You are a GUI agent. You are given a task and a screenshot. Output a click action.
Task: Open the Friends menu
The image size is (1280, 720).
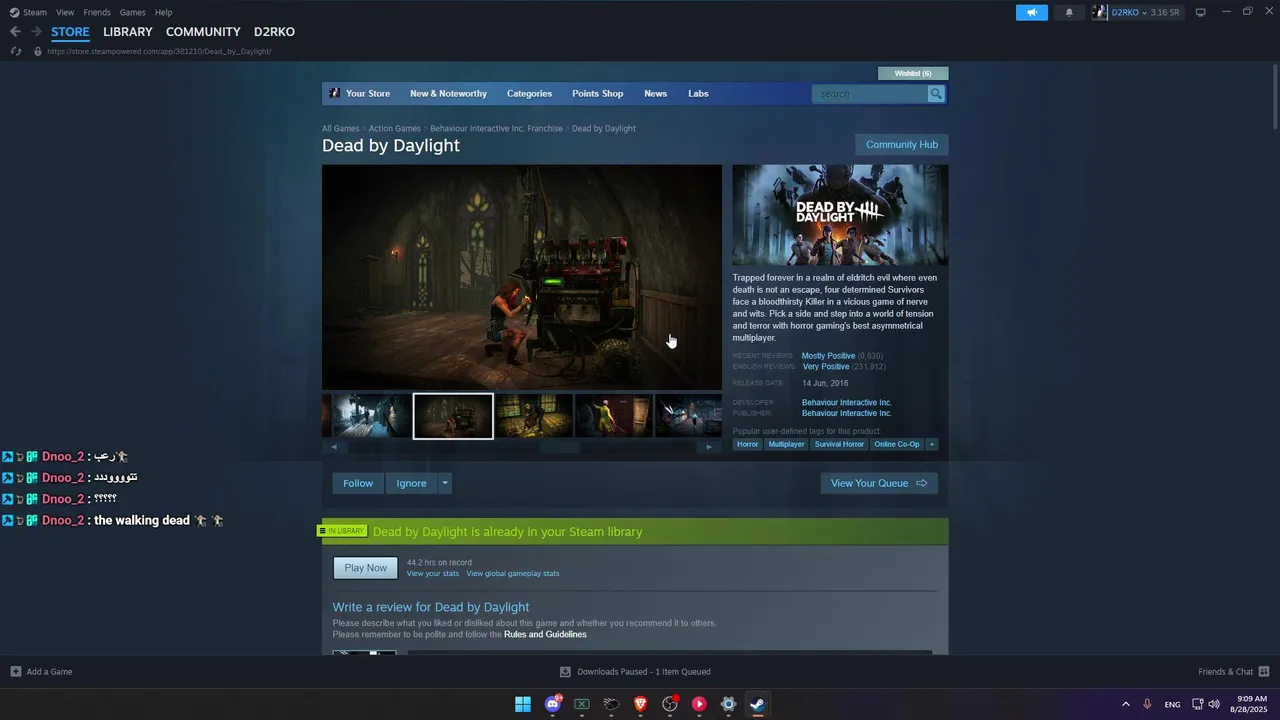coord(97,12)
